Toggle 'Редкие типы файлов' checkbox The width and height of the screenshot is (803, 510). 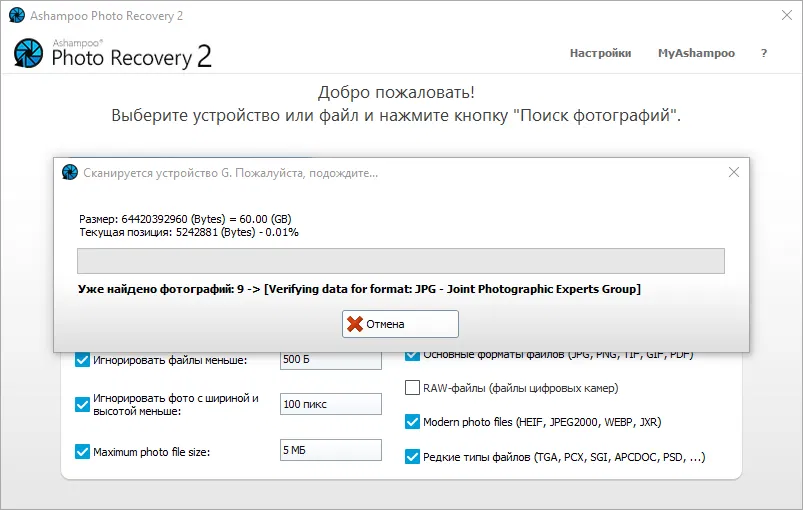pyautogui.click(x=412, y=456)
